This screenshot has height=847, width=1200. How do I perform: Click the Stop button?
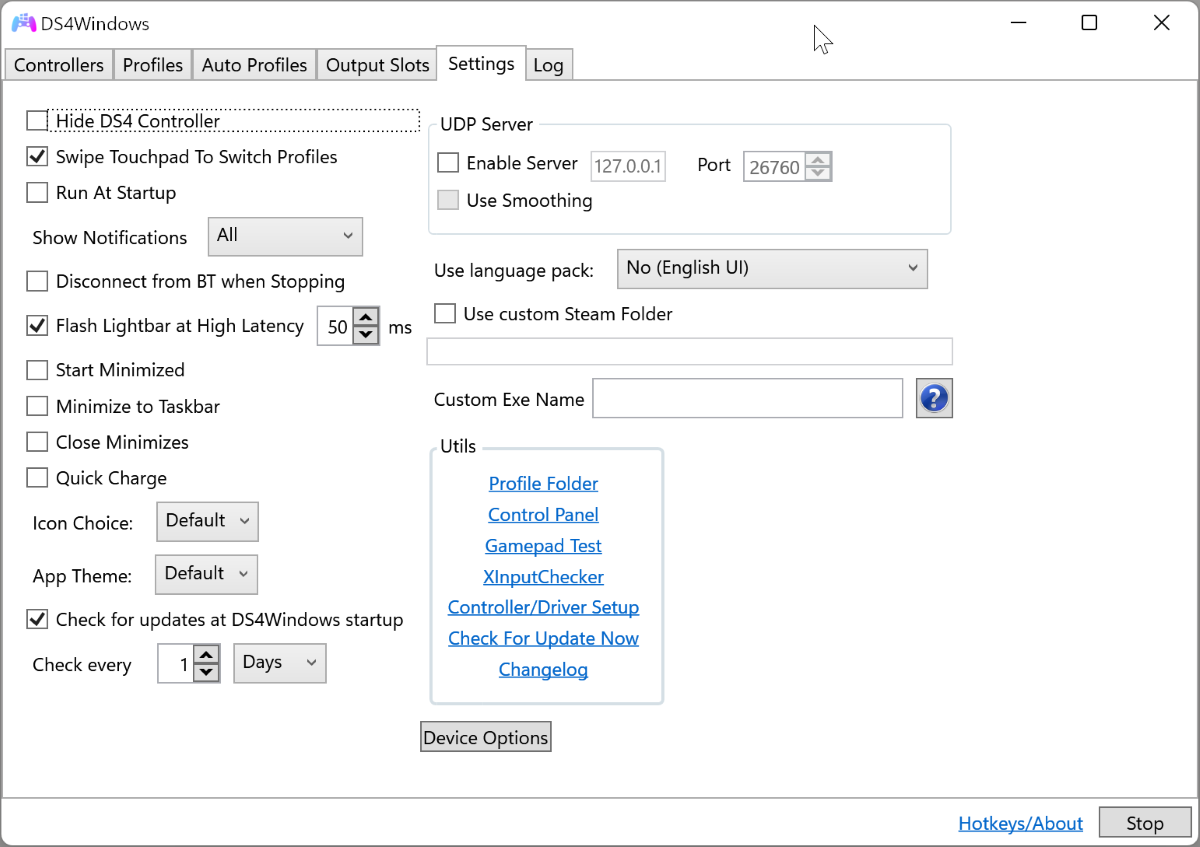coord(1145,823)
